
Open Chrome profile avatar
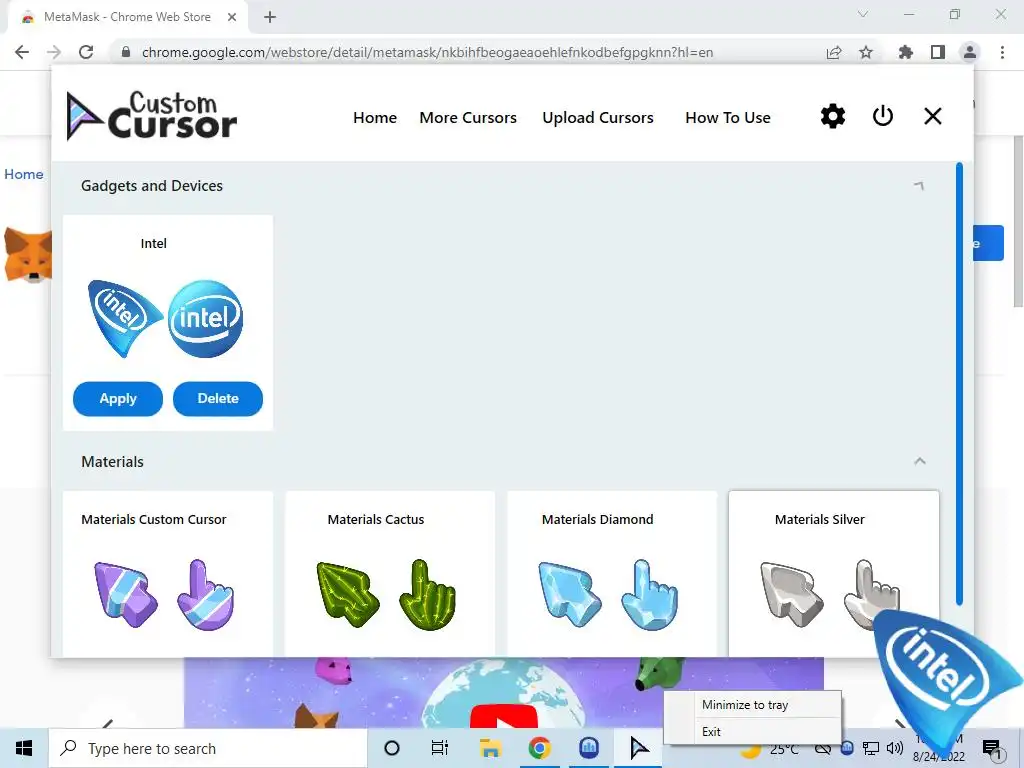pos(970,52)
